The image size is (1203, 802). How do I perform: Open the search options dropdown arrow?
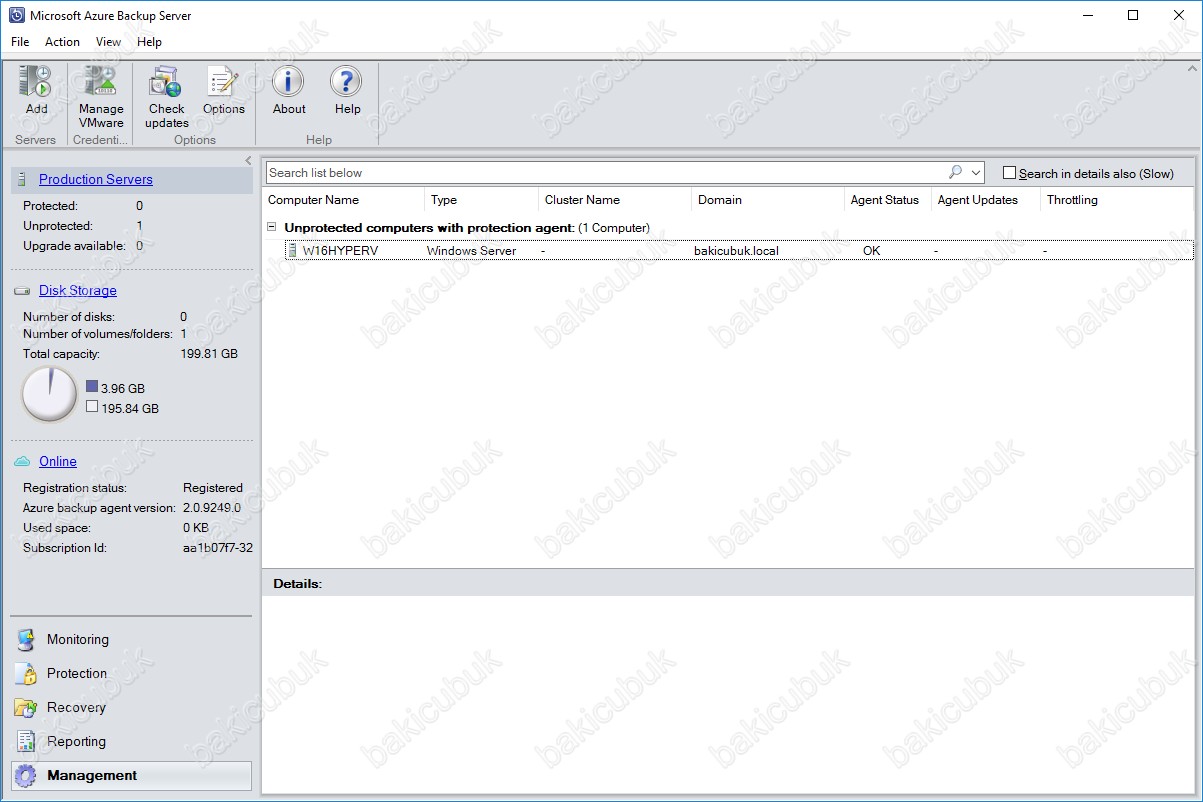976,173
